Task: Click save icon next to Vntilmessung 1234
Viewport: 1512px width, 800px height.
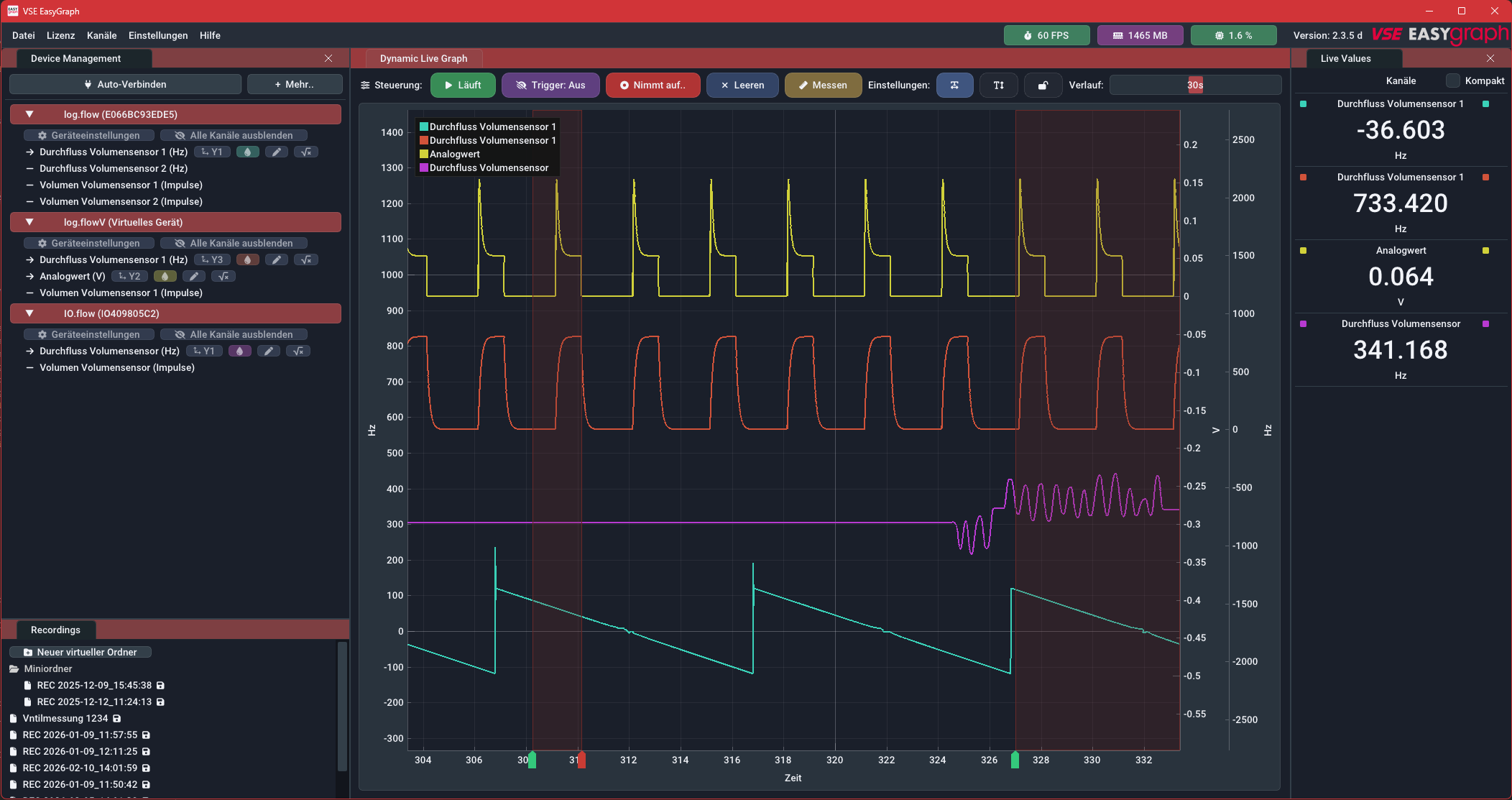Action: pyautogui.click(x=117, y=718)
